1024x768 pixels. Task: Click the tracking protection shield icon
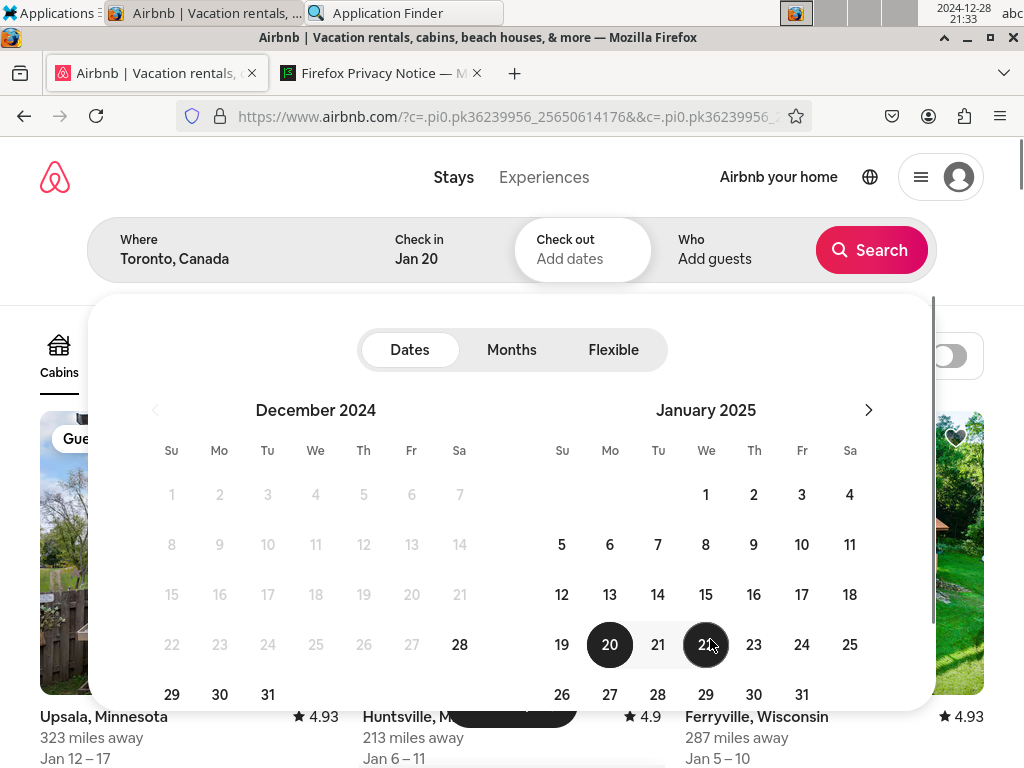(x=191, y=116)
